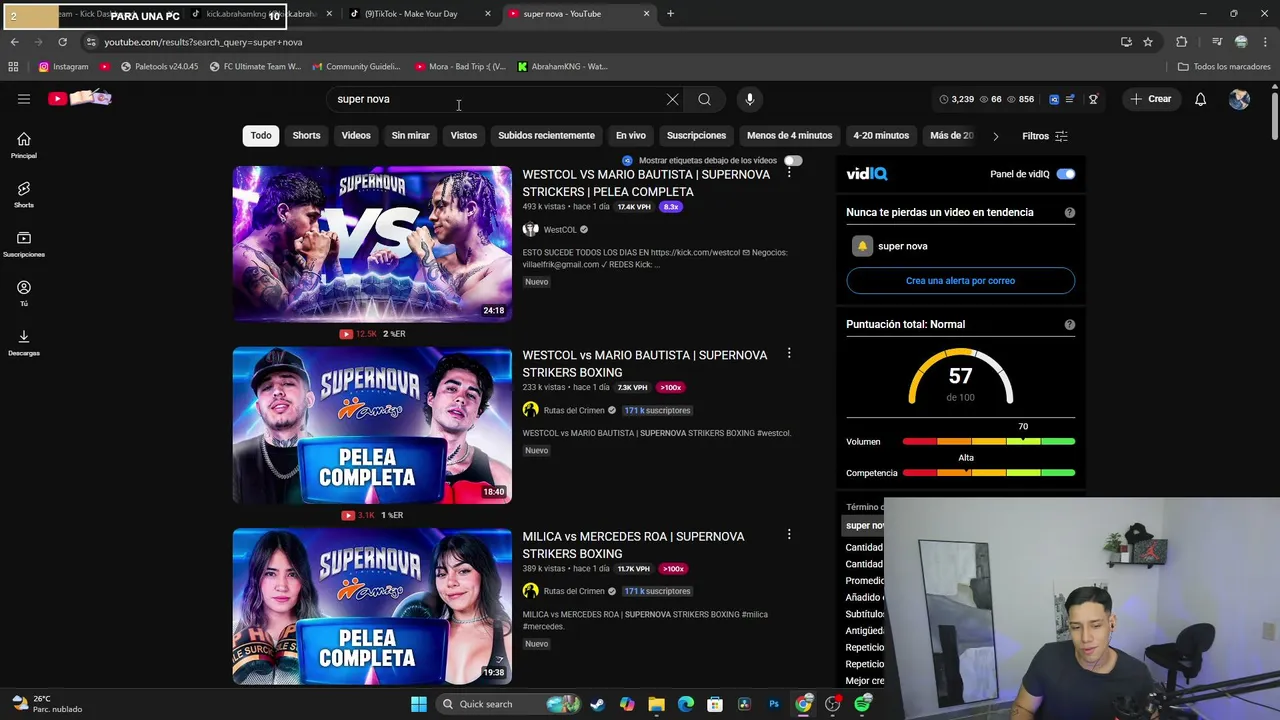
Task: Select the Sin mirar filter chip
Action: coord(410,135)
